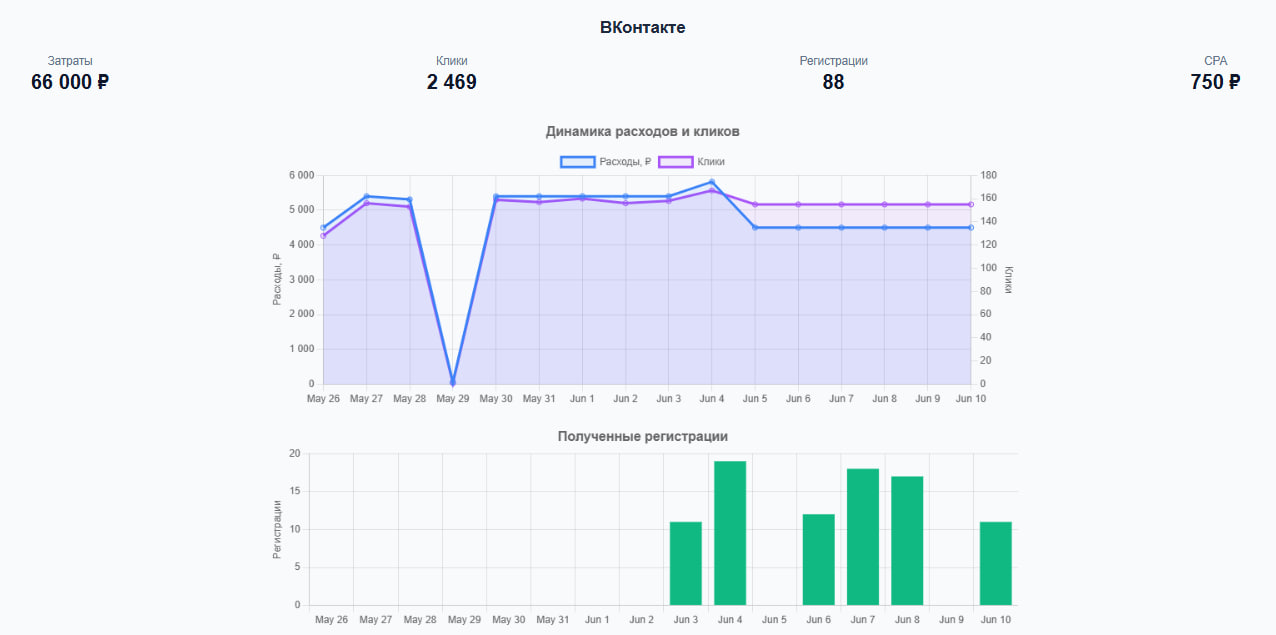Click the Jun 8 registrations bar
This screenshot has width=1276, height=635.
[907, 540]
